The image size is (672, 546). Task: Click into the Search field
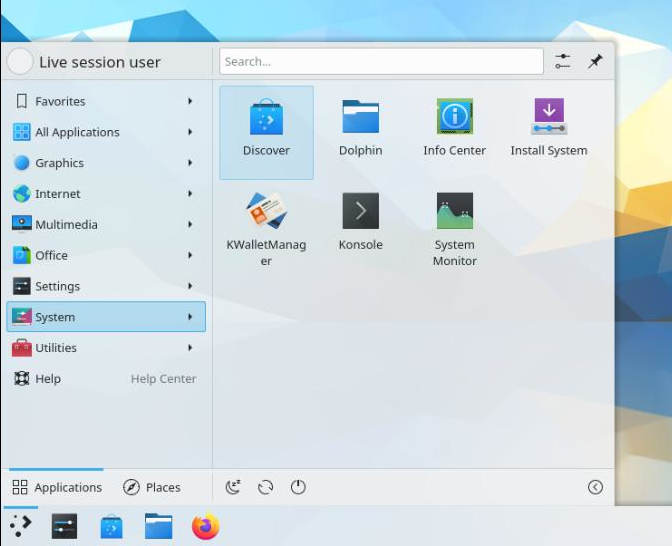tap(381, 62)
